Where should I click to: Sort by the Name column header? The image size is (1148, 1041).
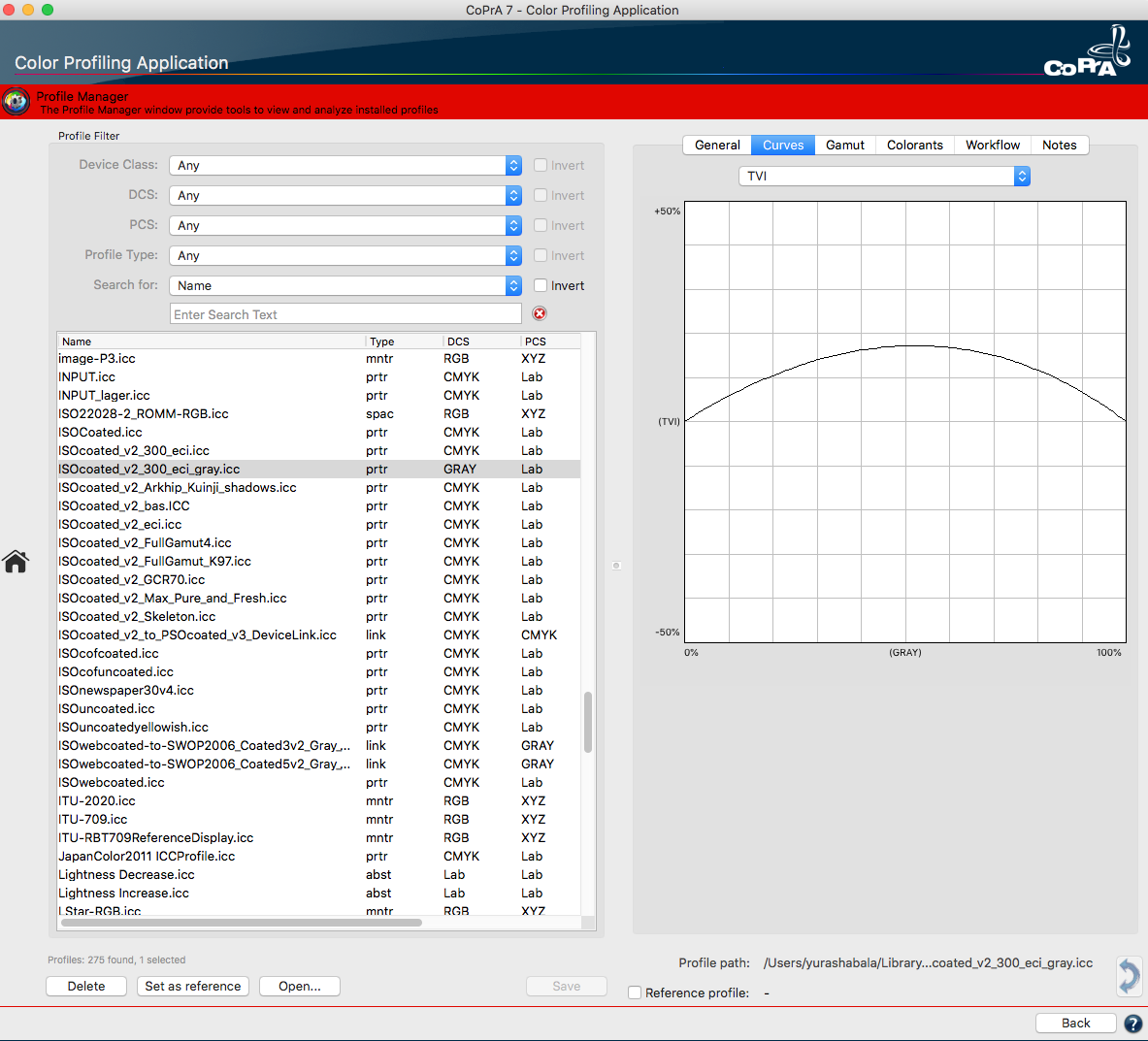tap(211, 342)
